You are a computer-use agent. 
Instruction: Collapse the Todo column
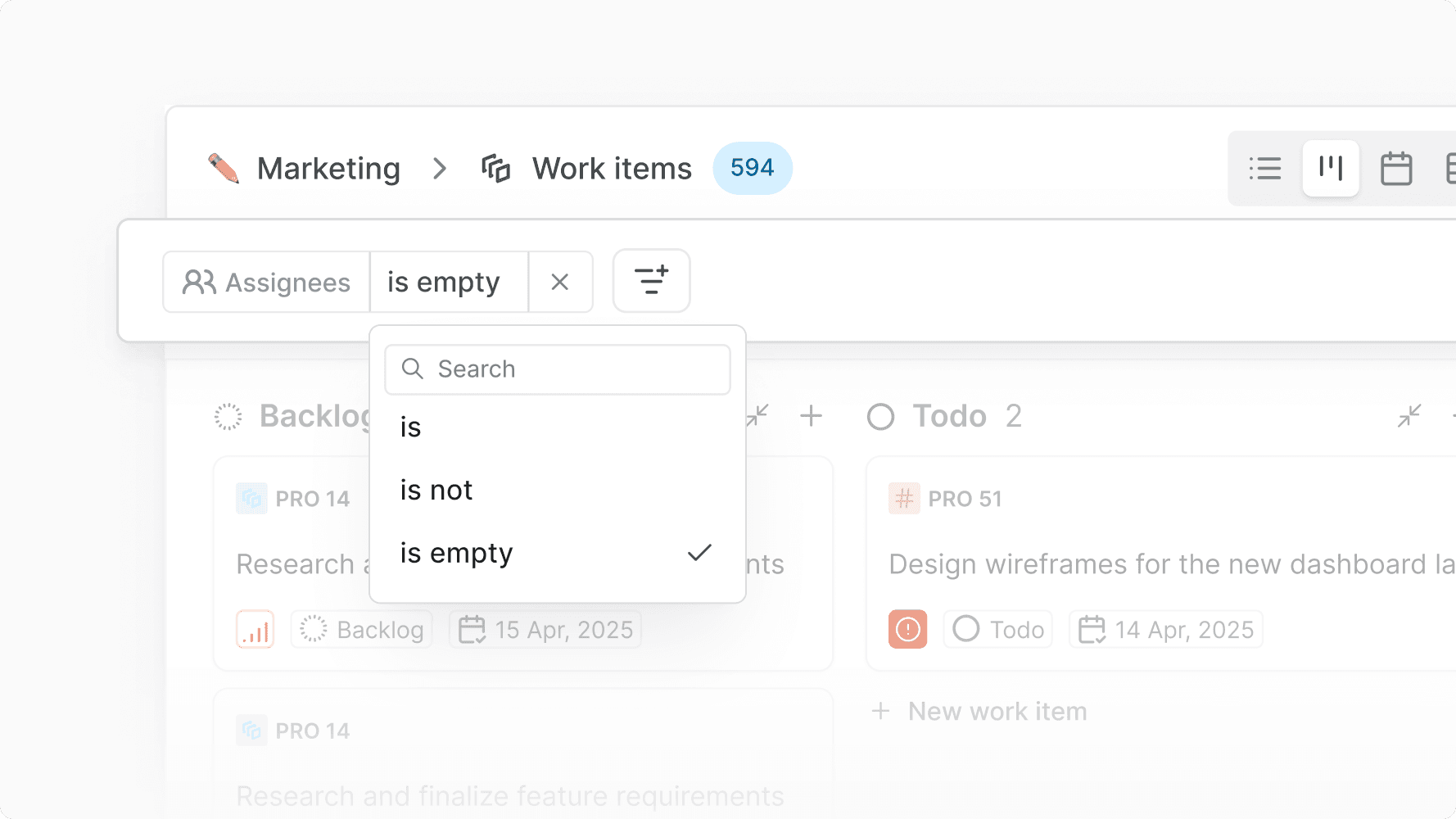1409,416
